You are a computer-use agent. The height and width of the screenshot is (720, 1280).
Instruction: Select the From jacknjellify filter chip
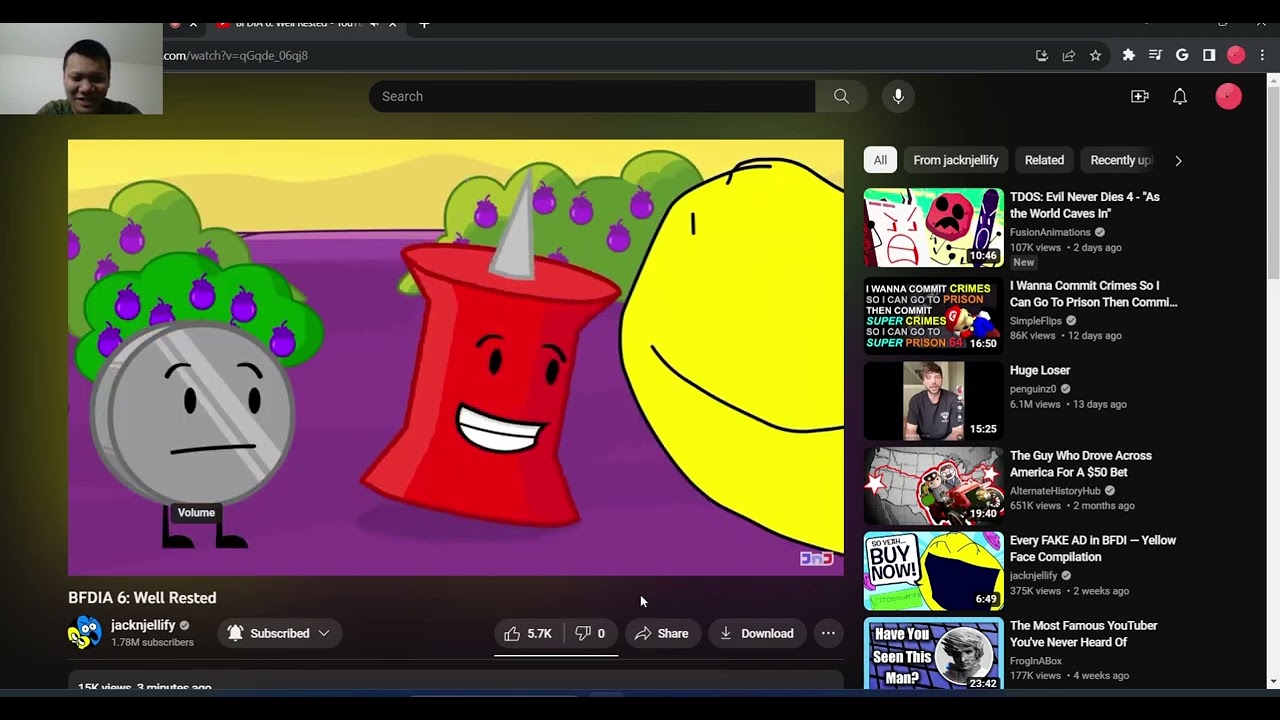[x=956, y=160]
